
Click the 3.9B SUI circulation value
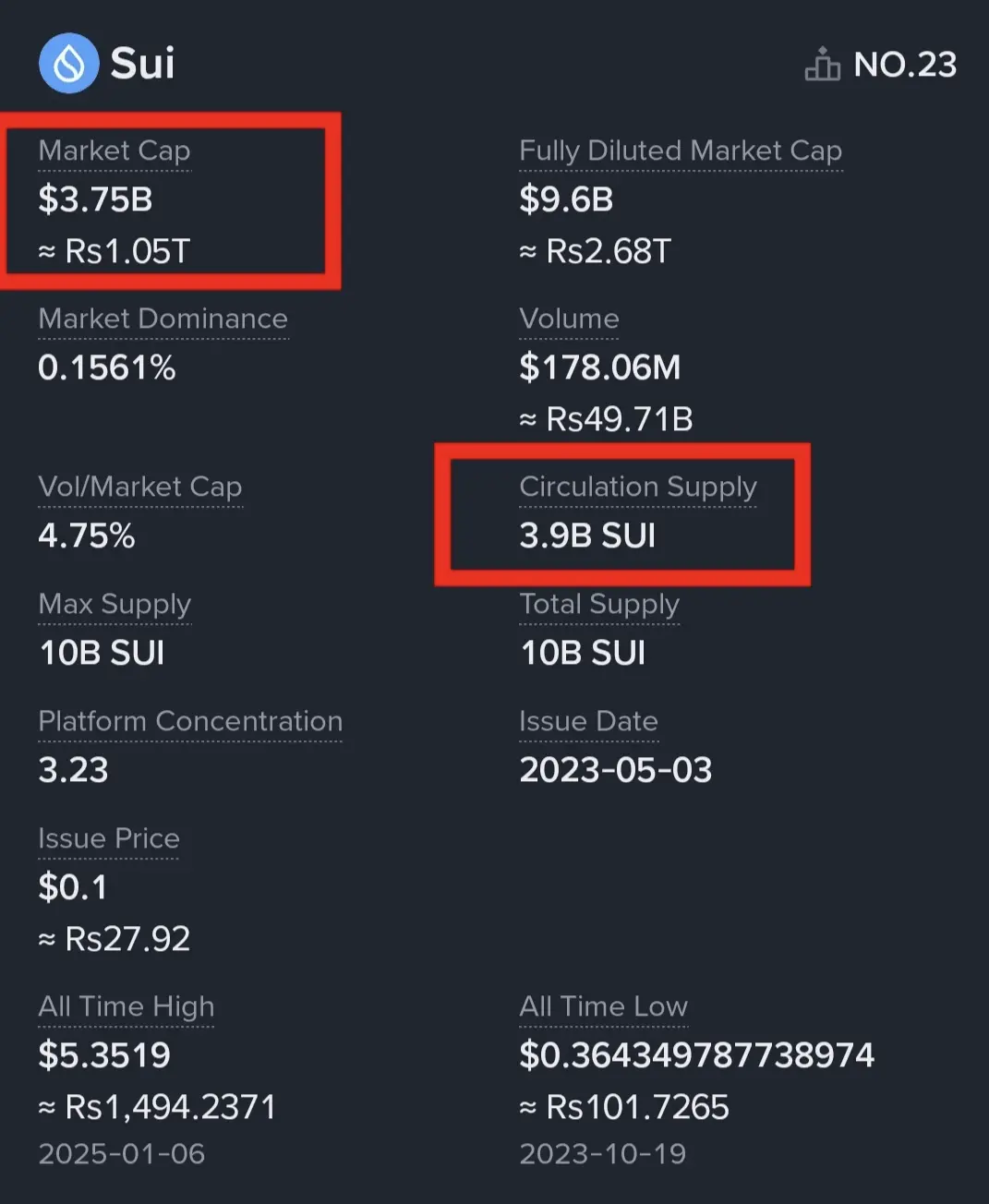click(x=587, y=536)
